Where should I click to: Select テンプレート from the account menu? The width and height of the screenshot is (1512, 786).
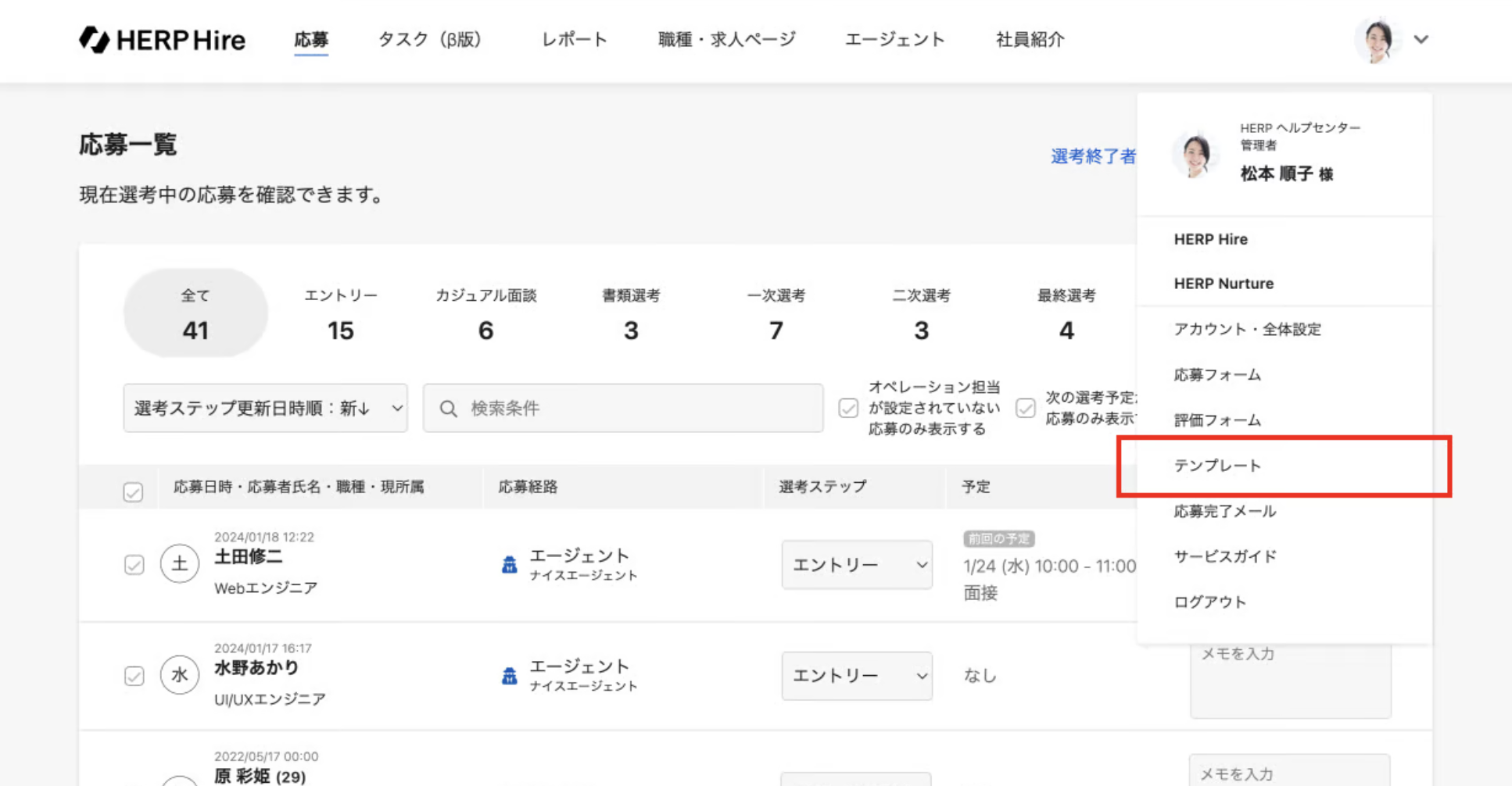coord(1217,466)
